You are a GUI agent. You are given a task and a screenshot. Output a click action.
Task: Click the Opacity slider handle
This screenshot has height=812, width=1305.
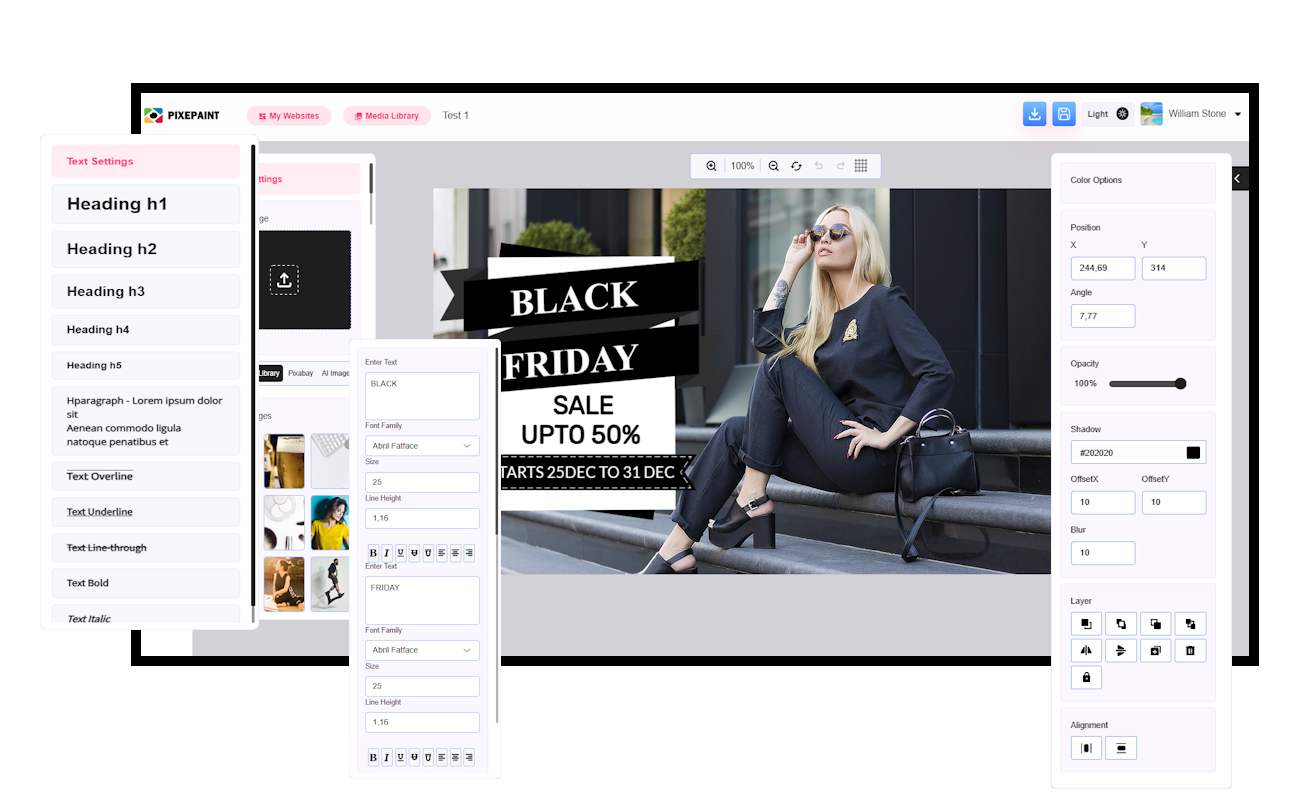point(1180,383)
